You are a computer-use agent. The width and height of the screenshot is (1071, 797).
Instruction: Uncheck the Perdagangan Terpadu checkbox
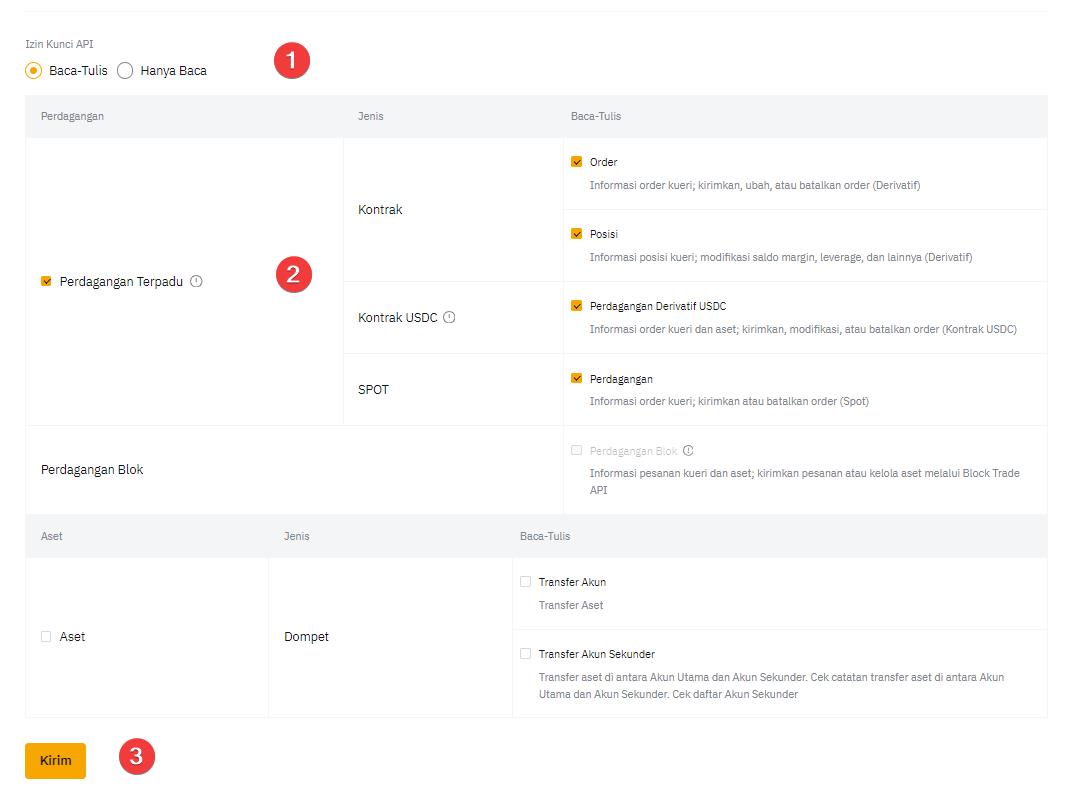[46, 282]
